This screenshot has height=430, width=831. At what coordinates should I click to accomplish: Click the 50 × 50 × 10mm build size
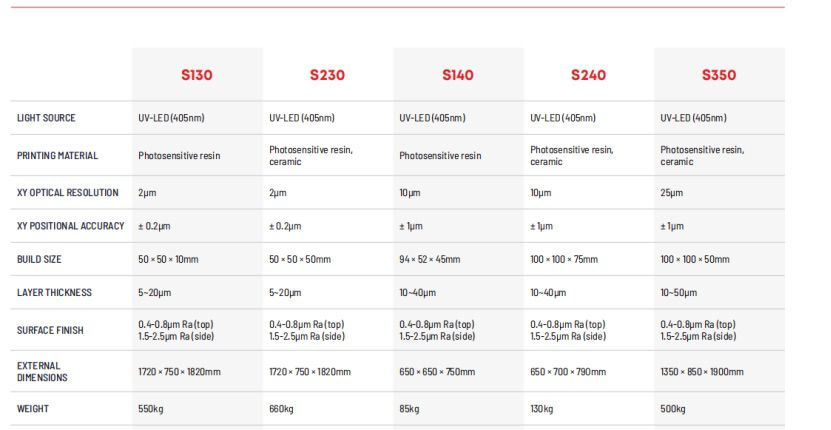[168, 259]
